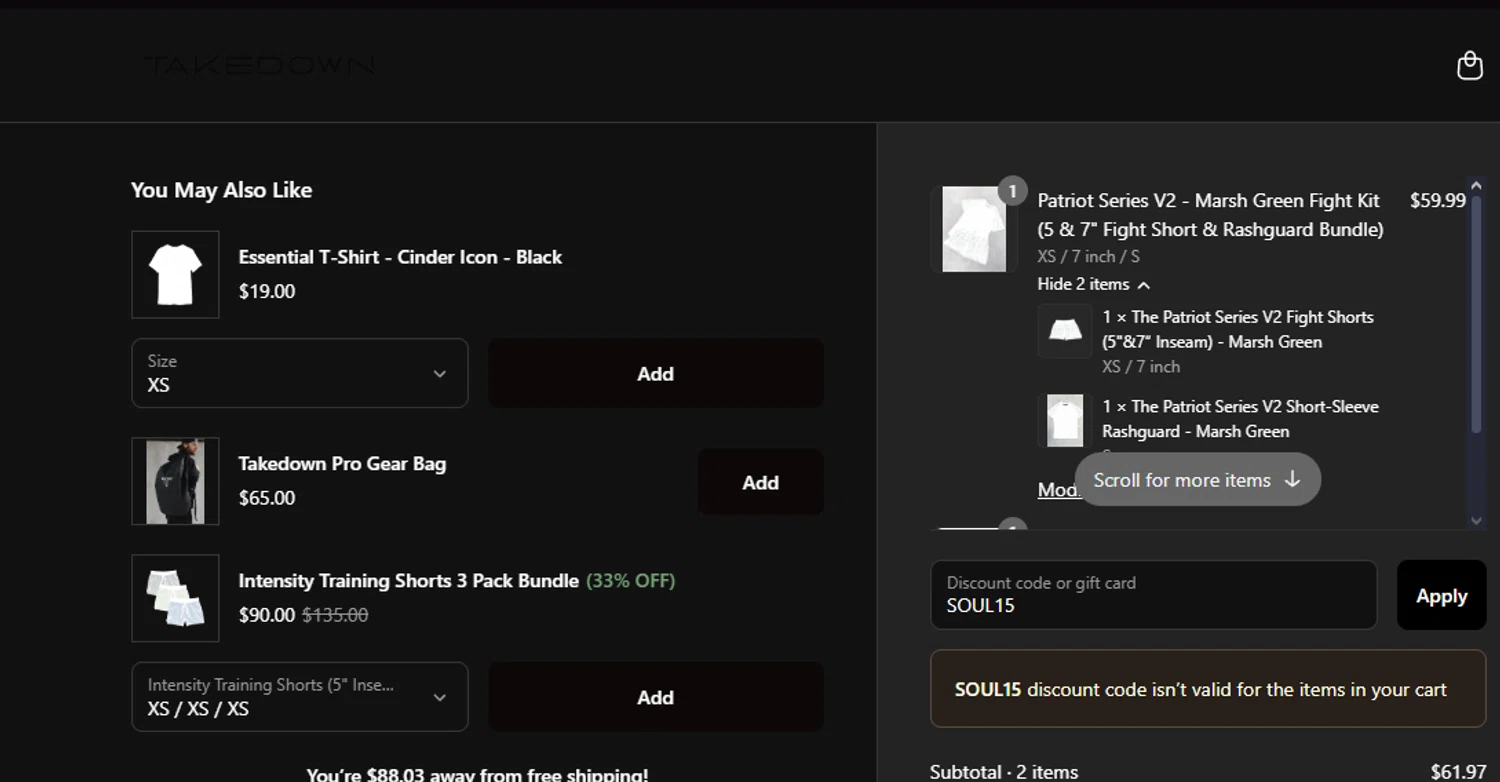1500x782 pixels.
Task: Add the Takedown Pro Gear Bag
Action: click(761, 482)
